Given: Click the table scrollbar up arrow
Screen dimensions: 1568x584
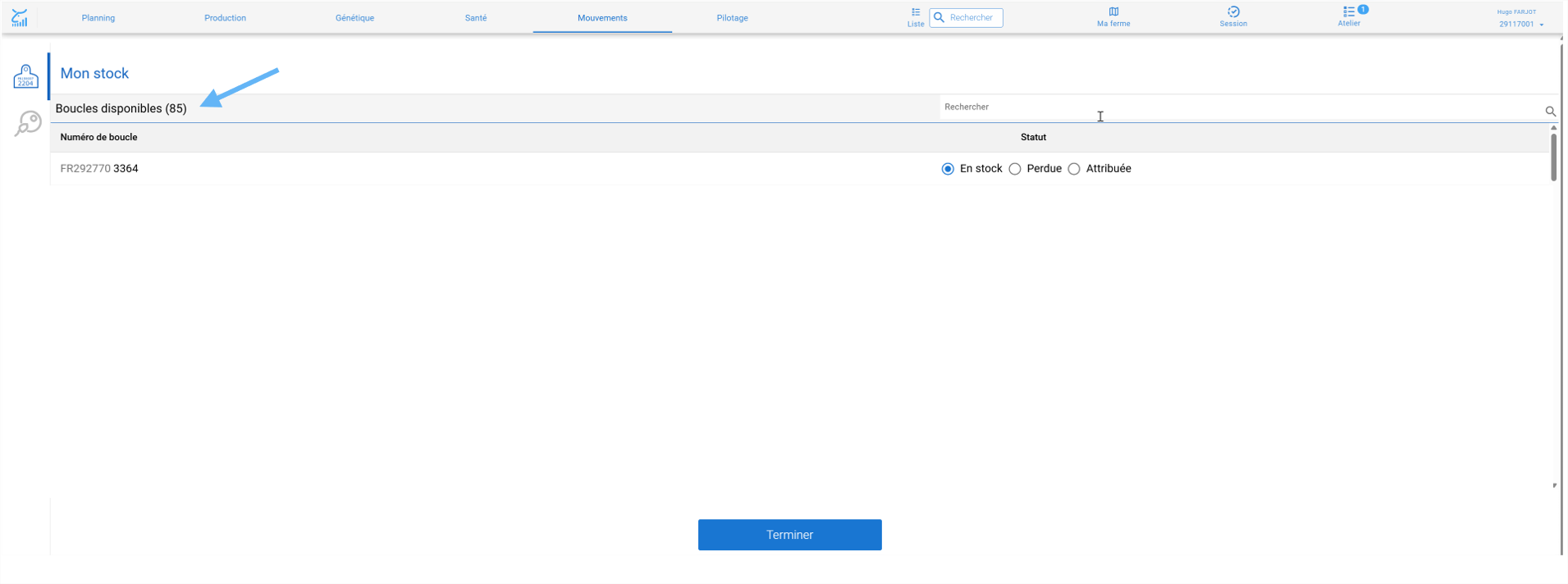Looking at the screenshot, I should click(x=1553, y=128).
